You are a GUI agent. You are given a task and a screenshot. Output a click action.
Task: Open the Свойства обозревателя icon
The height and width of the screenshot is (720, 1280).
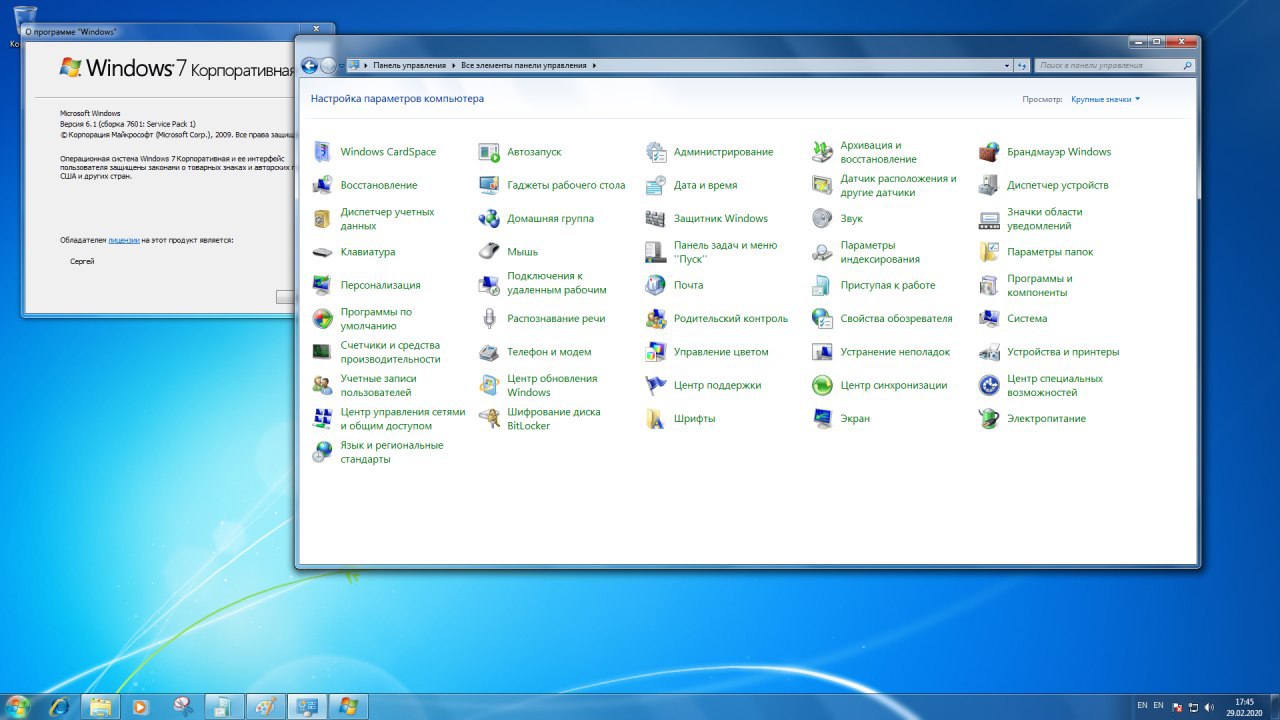pyautogui.click(x=822, y=319)
